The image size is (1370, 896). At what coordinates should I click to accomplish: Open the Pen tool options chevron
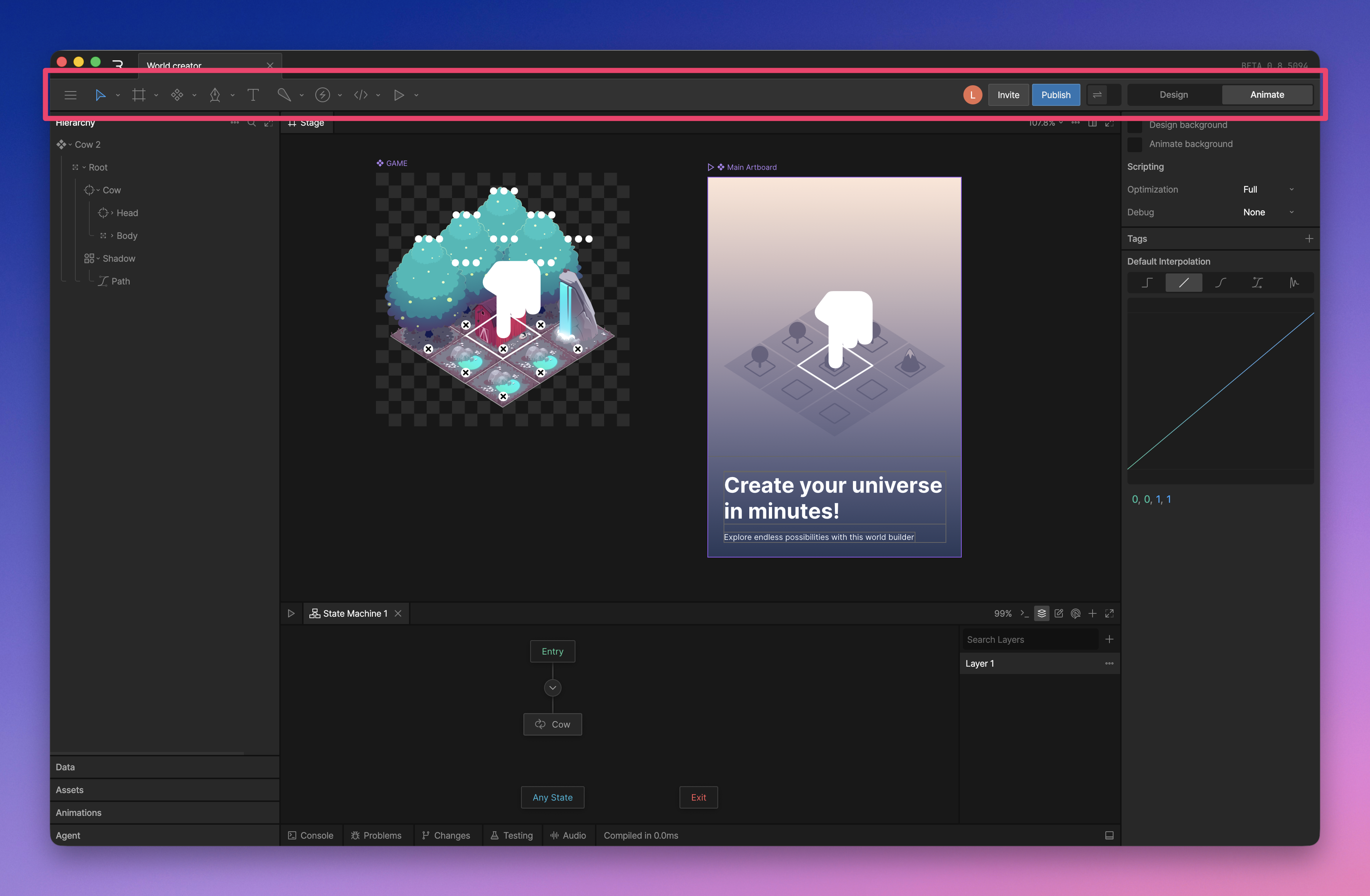(x=232, y=95)
